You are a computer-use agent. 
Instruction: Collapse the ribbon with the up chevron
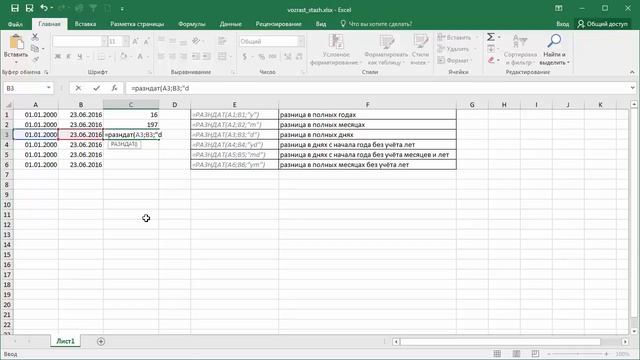coord(632,72)
